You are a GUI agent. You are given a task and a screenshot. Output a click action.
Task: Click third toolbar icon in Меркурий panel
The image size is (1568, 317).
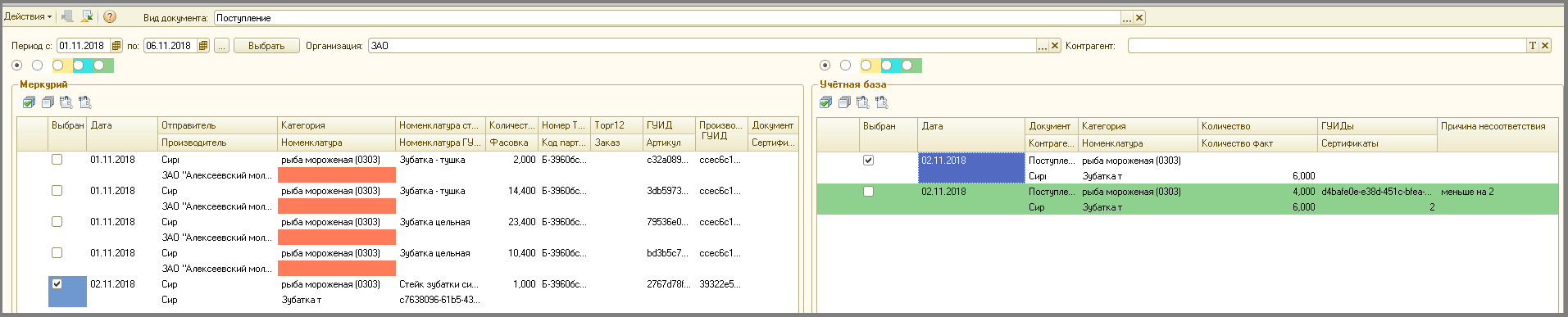pos(66,102)
